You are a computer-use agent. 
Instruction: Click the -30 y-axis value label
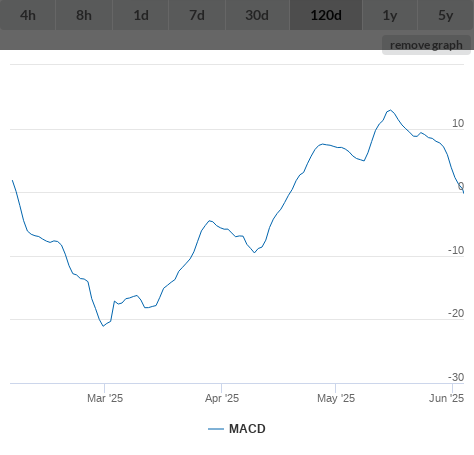456,377
